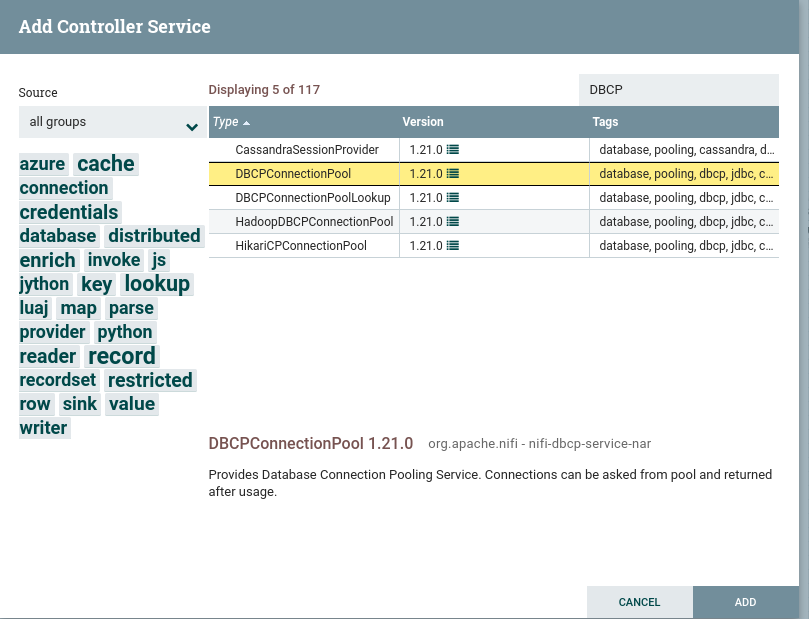The height and width of the screenshot is (619, 809).
Task: Filter by the connection tag
Action: point(64,188)
